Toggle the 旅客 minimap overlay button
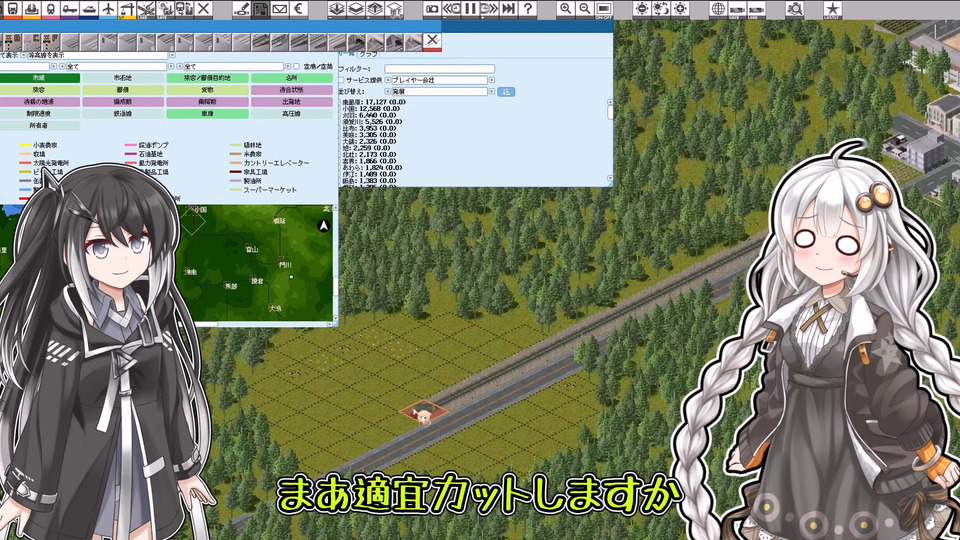This screenshot has height=540, width=960. [x=40, y=90]
